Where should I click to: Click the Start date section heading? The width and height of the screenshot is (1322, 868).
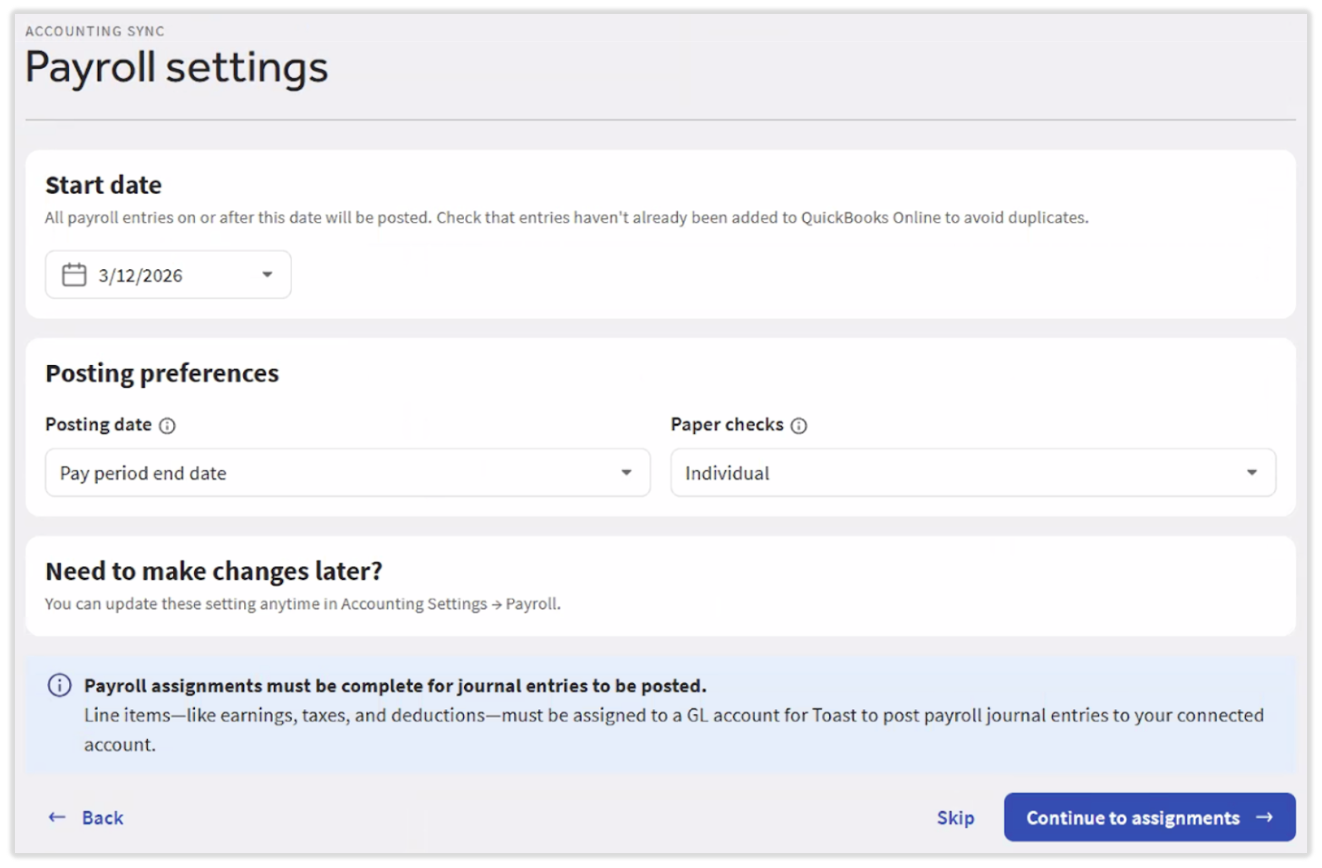point(103,186)
